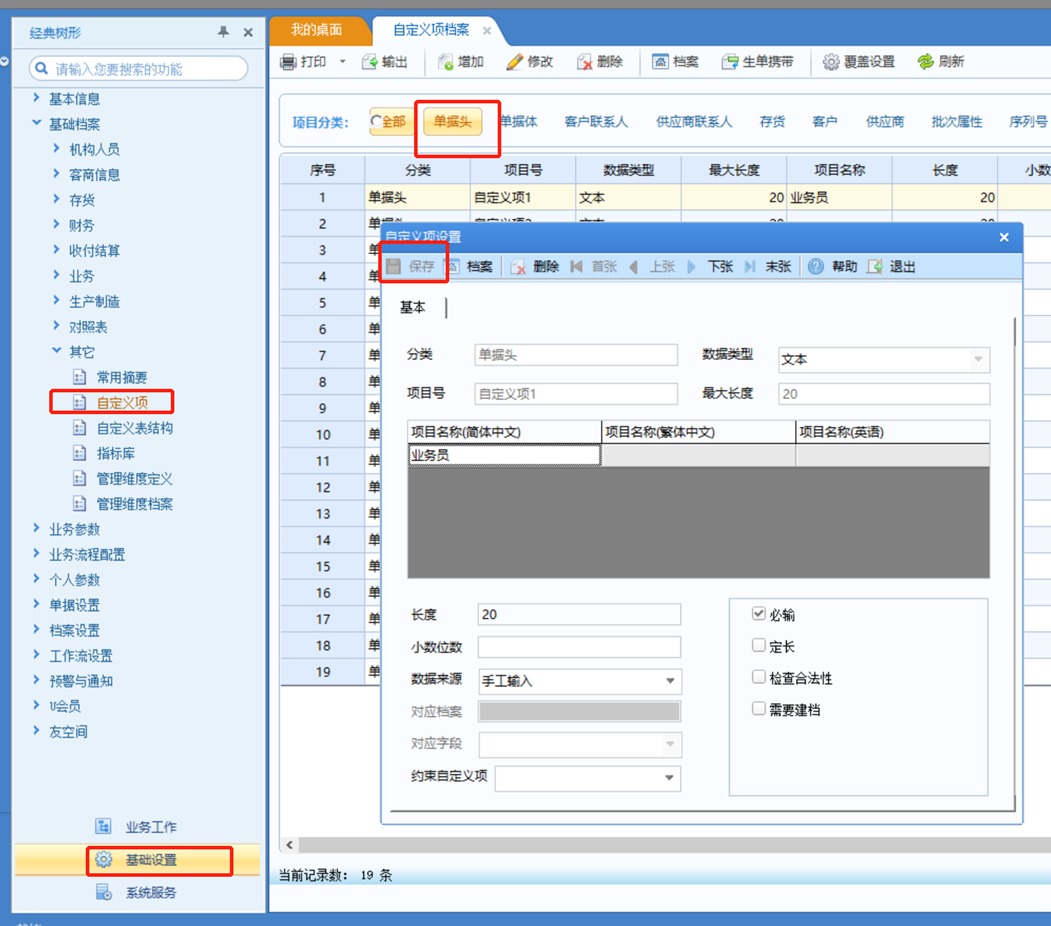Collapse 基础档案 tree node
Screen dimensions: 1051x926
tap(36, 123)
